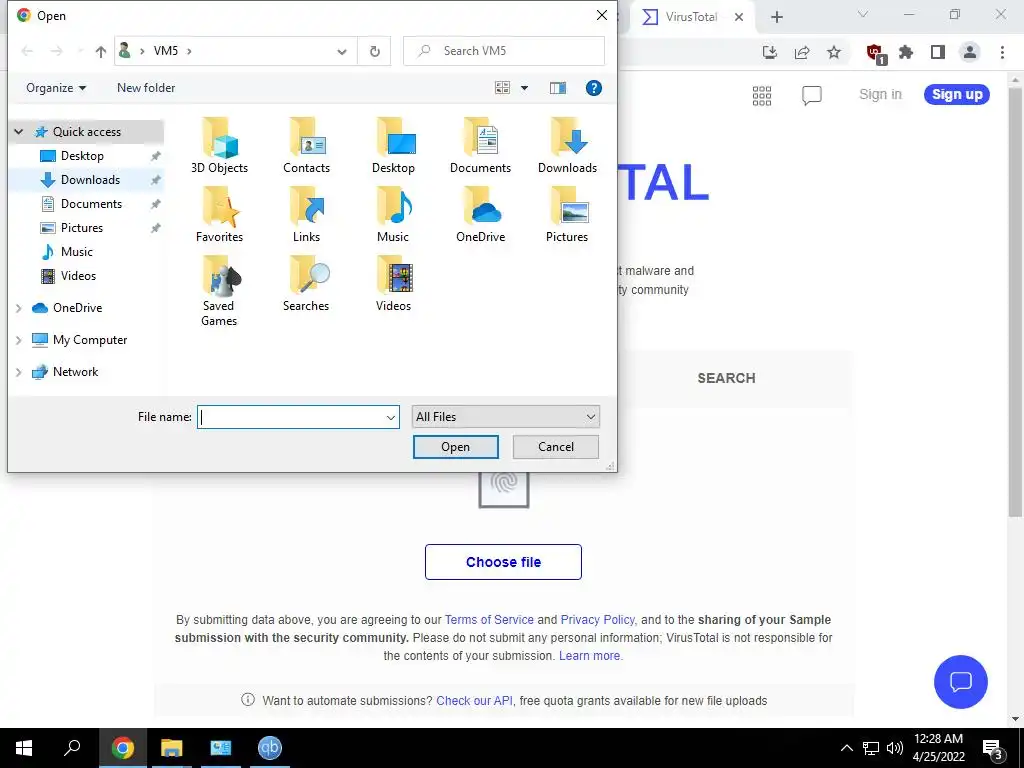Select Documents under Quick access
Screen dimensions: 1024x768
[x=91, y=204]
